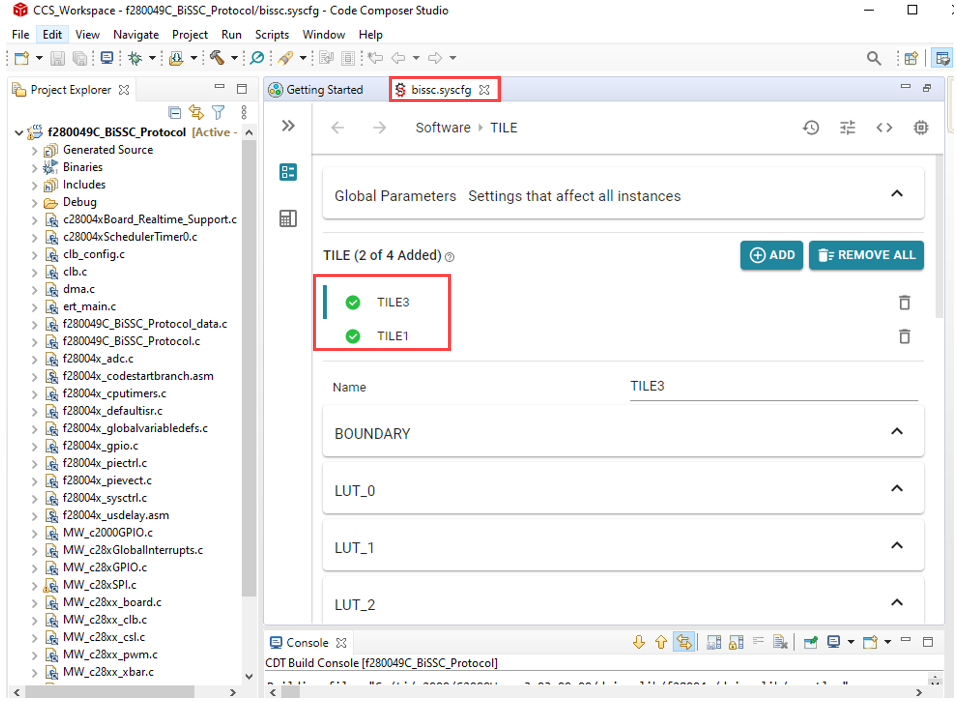Collapse the BOUNDARY section

click(896, 432)
